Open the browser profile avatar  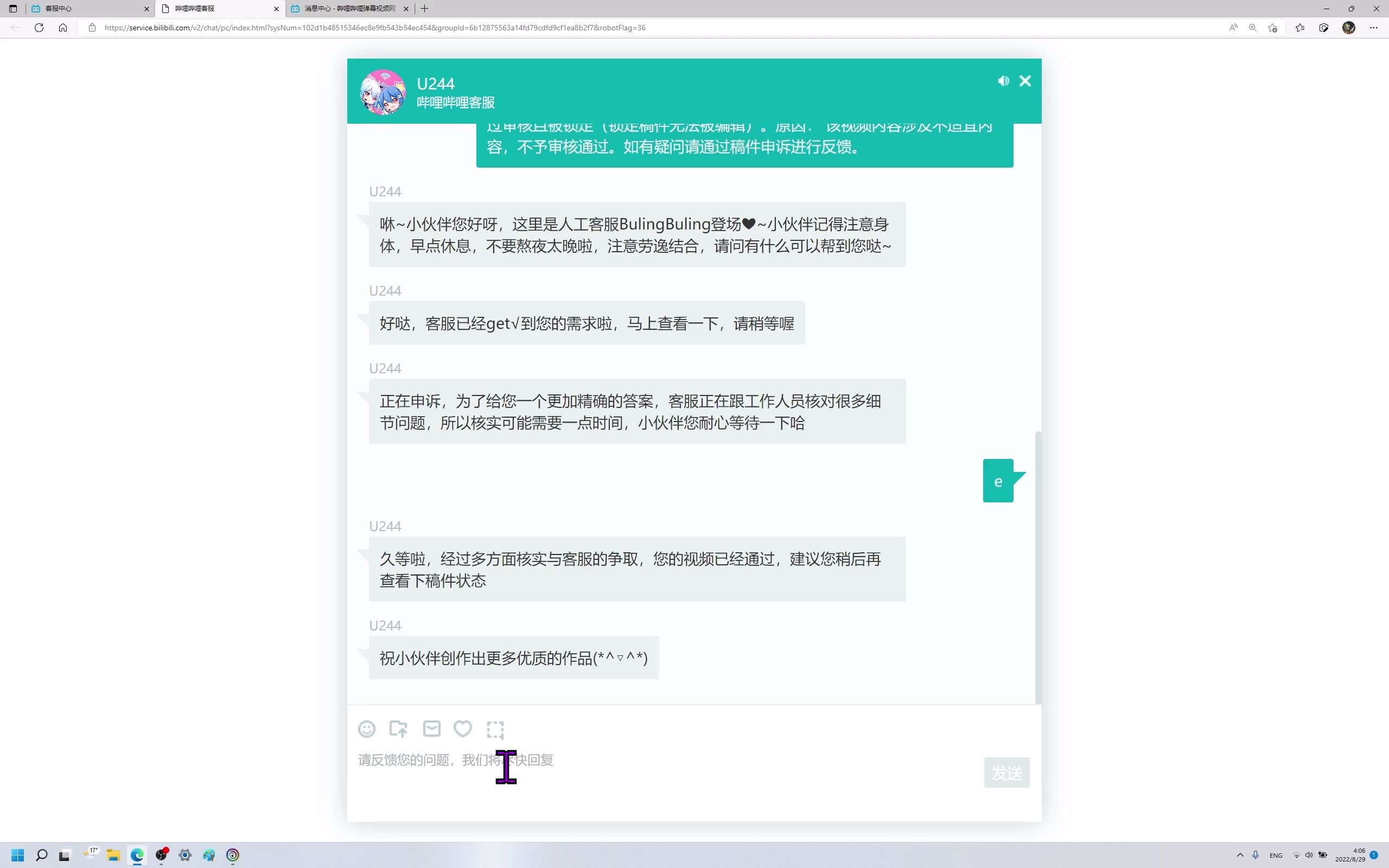tap(1349, 28)
